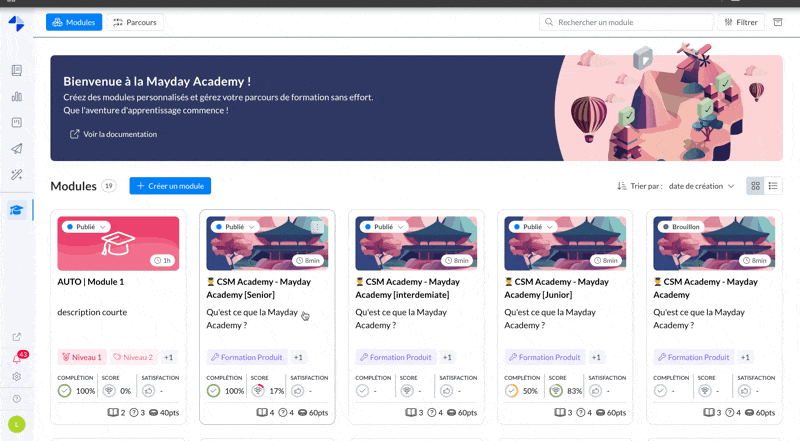The width and height of the screenshot is (800, 441).
Task: Click the paper plane sidebar icon
Action: [16, 148]
